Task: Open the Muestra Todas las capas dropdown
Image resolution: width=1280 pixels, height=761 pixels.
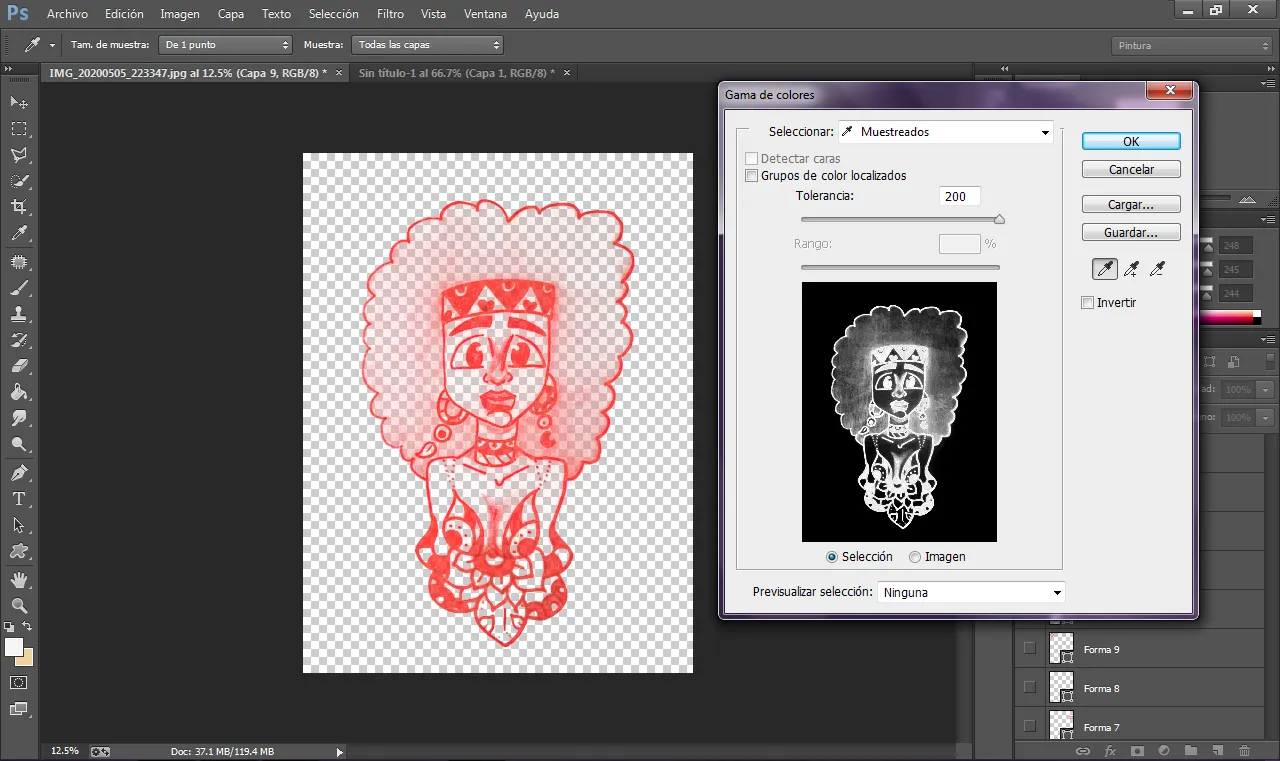Action: (x=427, y=45)
